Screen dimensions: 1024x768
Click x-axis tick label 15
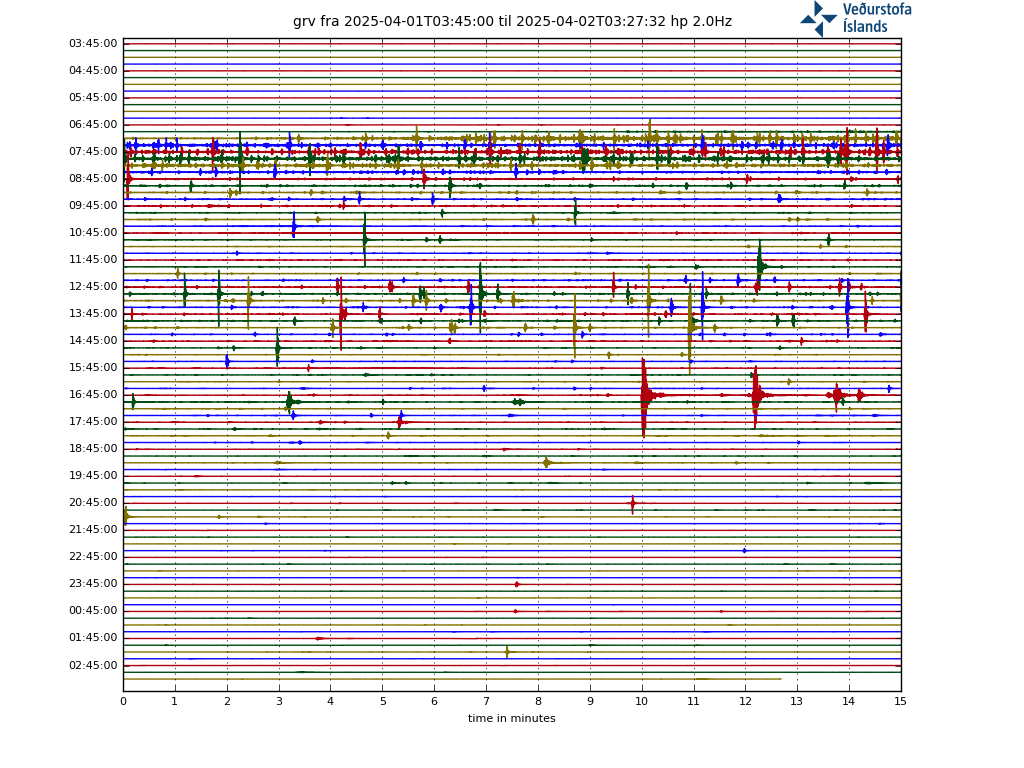tap(901, 701)
